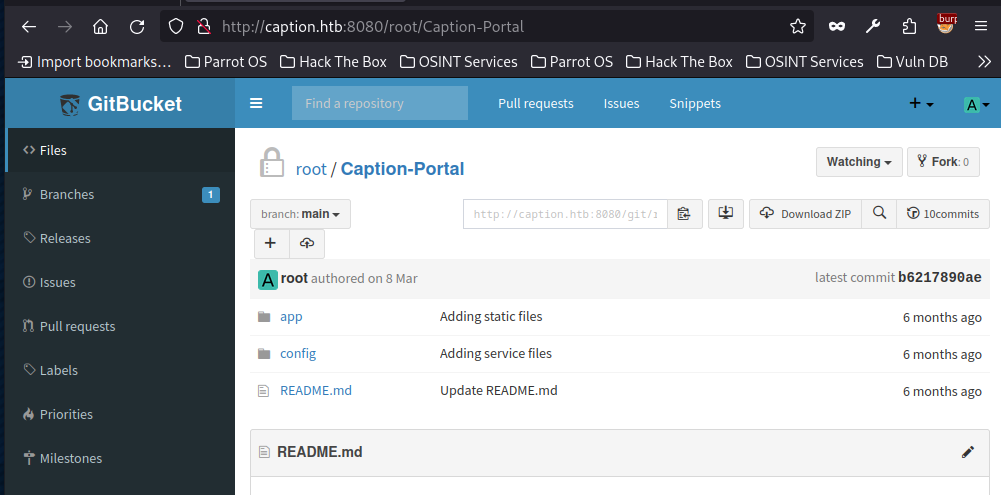Screen dimensions: 1001x495
Task: Reload the page in the browser
Action: (137, 27)
